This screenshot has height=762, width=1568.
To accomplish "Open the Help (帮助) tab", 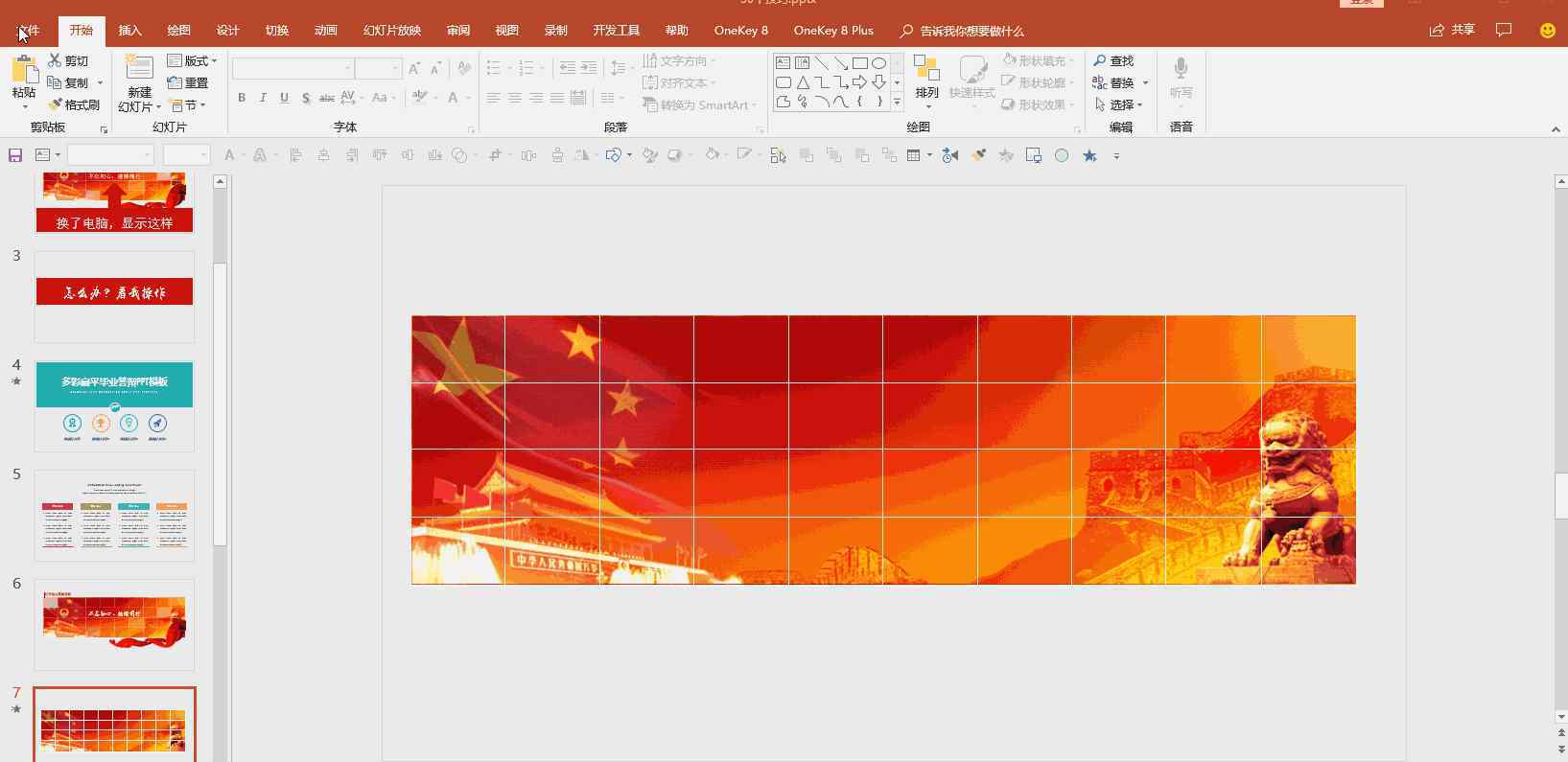I will tap(676, 31).
